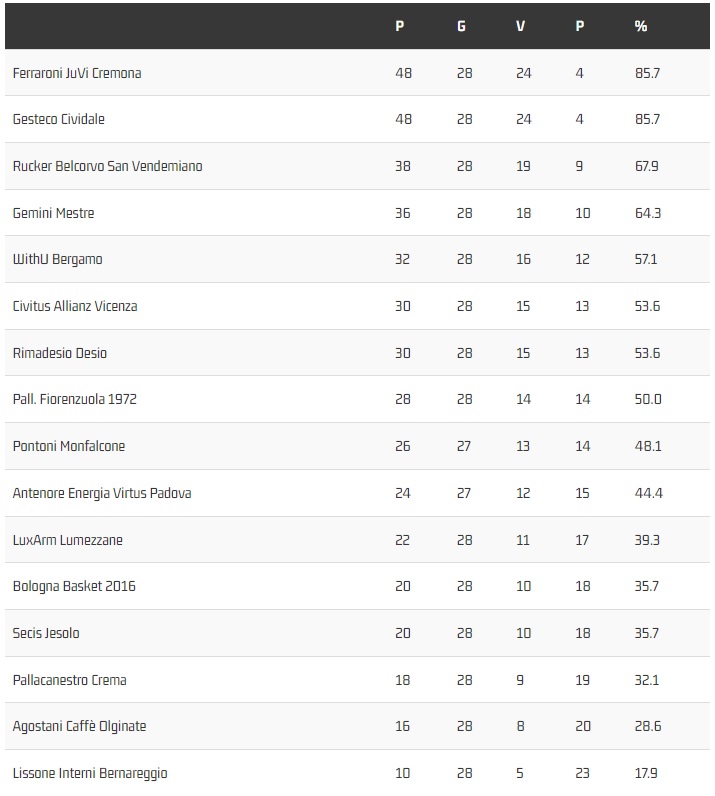Open Pallacanestro Crema team entry
This screenshot has height=796, width=715.
click(x=69, y=680)
